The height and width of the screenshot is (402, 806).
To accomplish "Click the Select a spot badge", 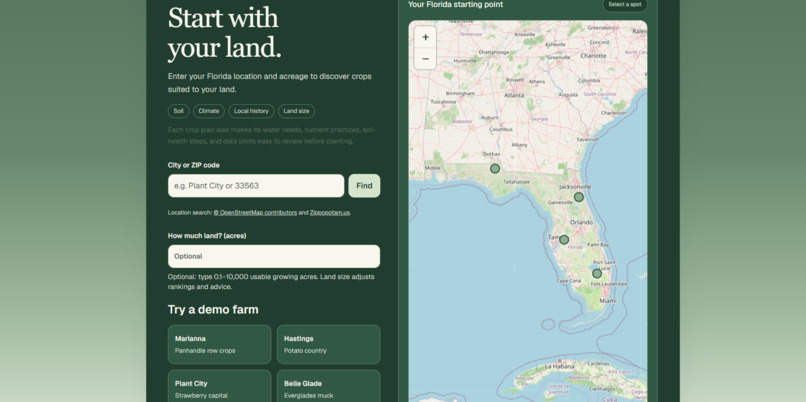I will (x=625, y=5).
